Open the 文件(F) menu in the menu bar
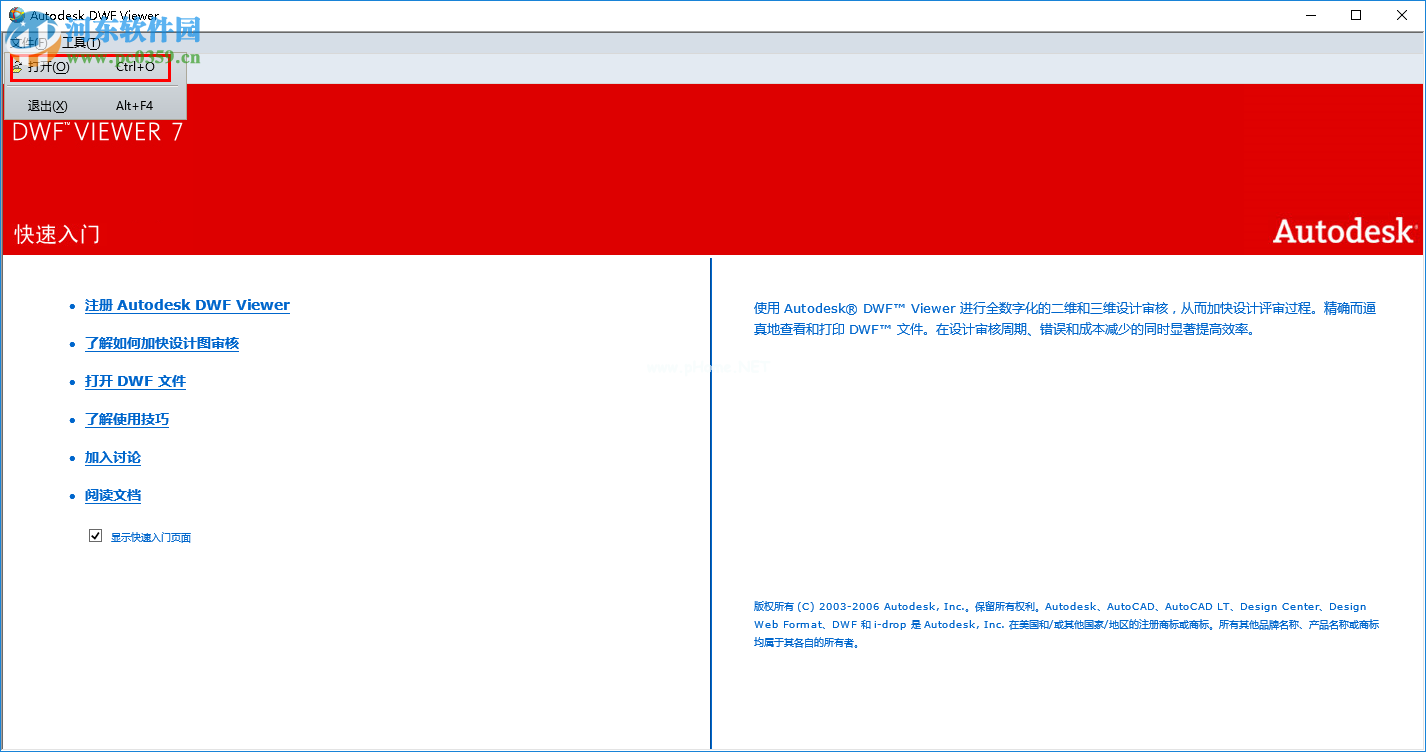Image resolution: width=1426 pixels, height=752 pixels. (29, 43)
